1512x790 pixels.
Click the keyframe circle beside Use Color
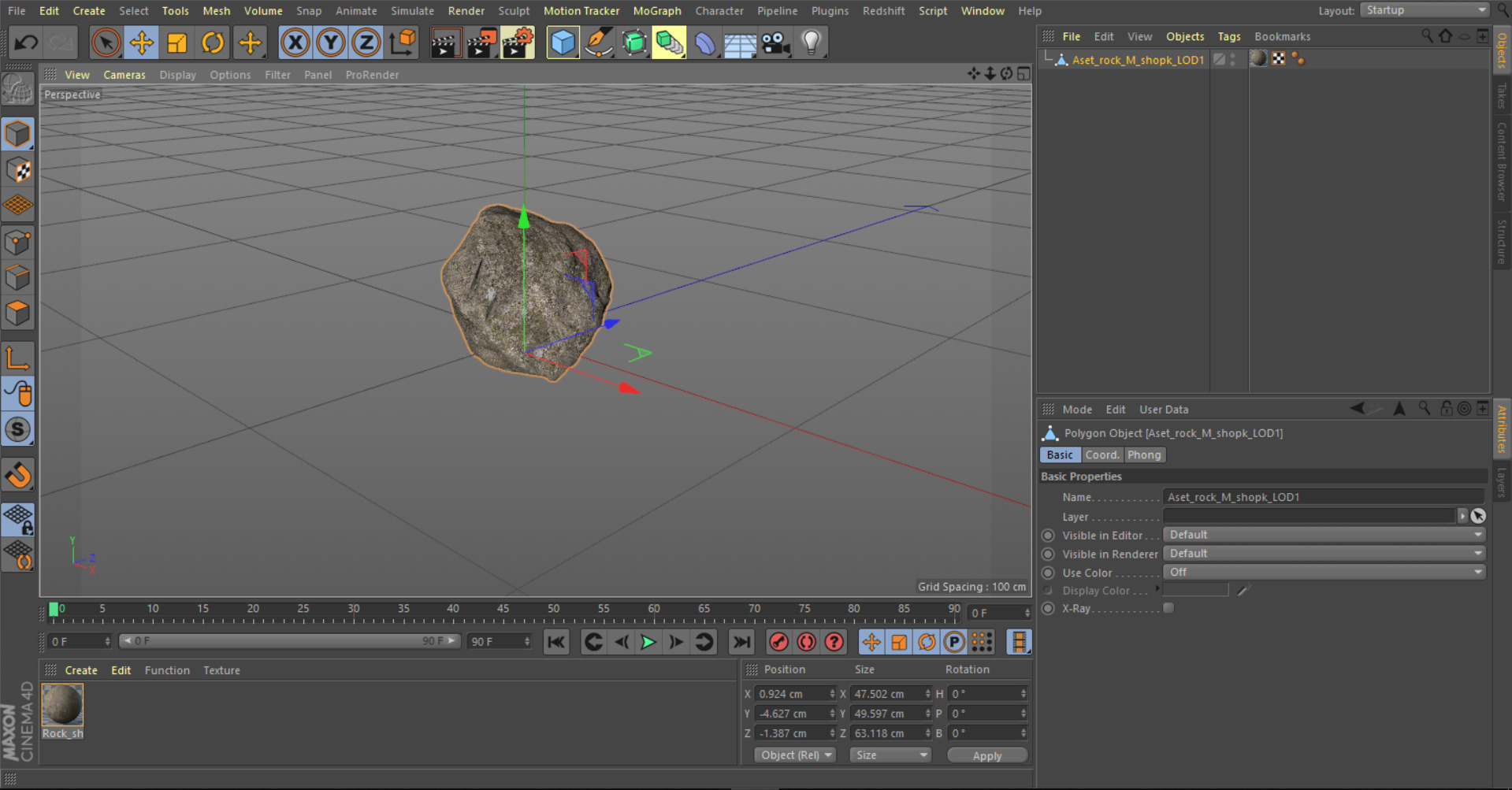(x=1048, y=573)
